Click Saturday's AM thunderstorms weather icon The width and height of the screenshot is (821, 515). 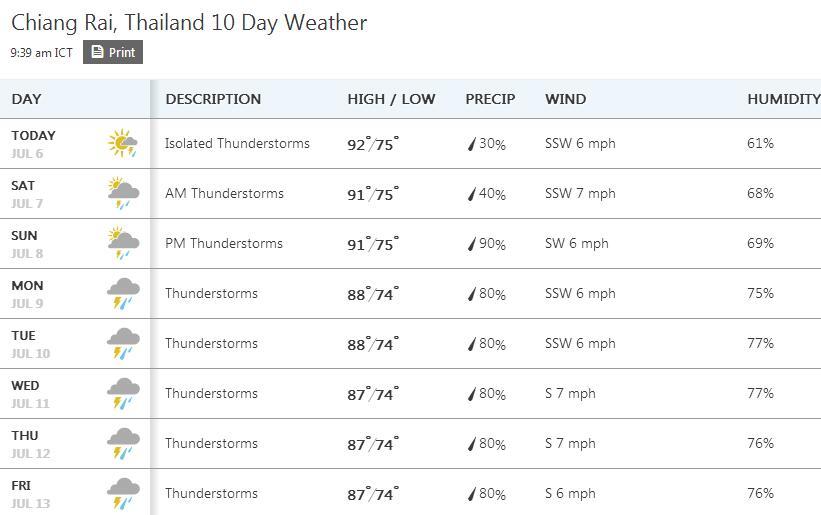123,194
